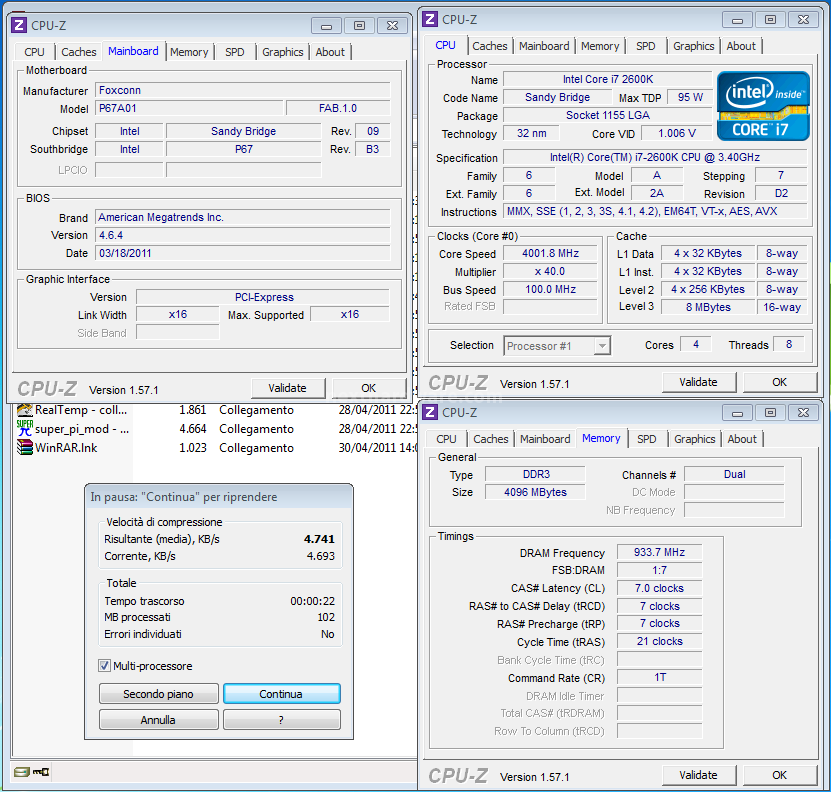
Task: Open help with the ? button
Action: point(281,720)
